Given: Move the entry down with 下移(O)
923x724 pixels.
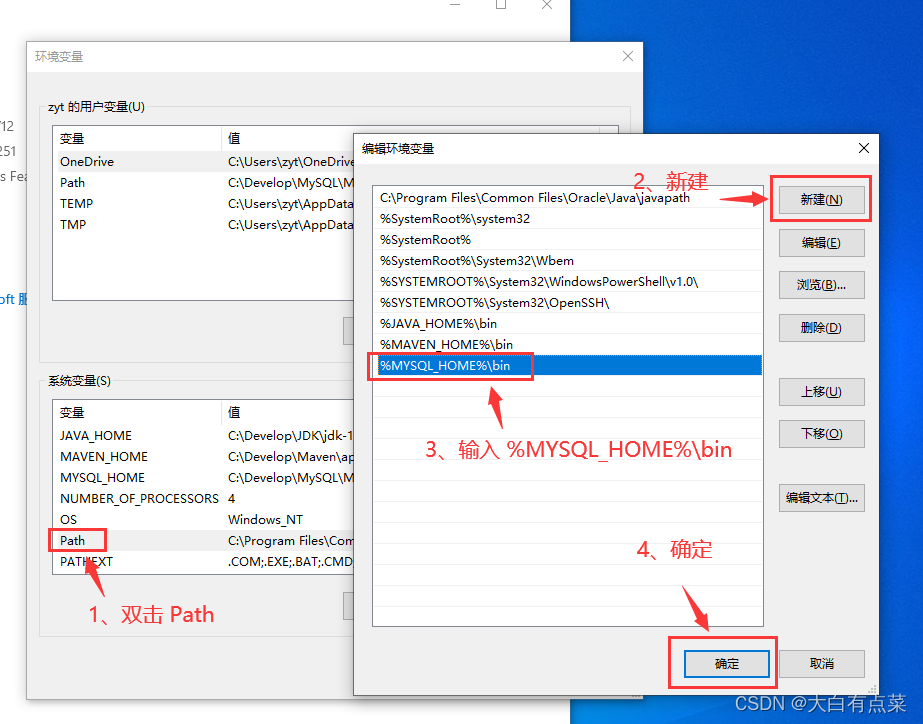Looking at the screenshot, I should pos(821,434).
